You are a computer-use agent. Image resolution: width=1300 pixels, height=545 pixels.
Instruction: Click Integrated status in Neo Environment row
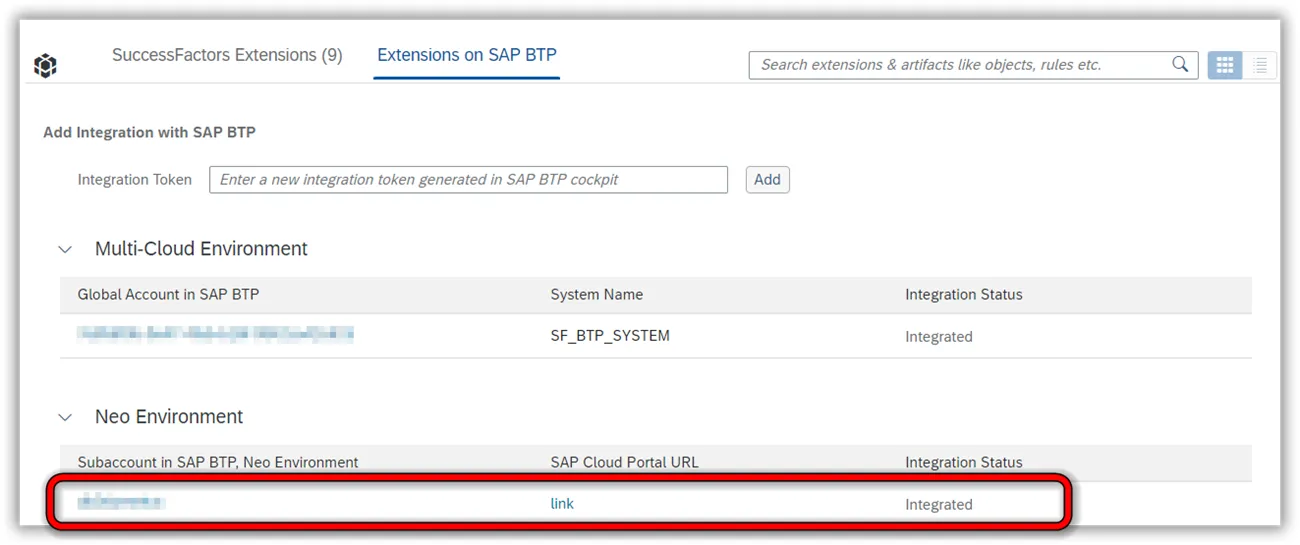tap(939, 505)
